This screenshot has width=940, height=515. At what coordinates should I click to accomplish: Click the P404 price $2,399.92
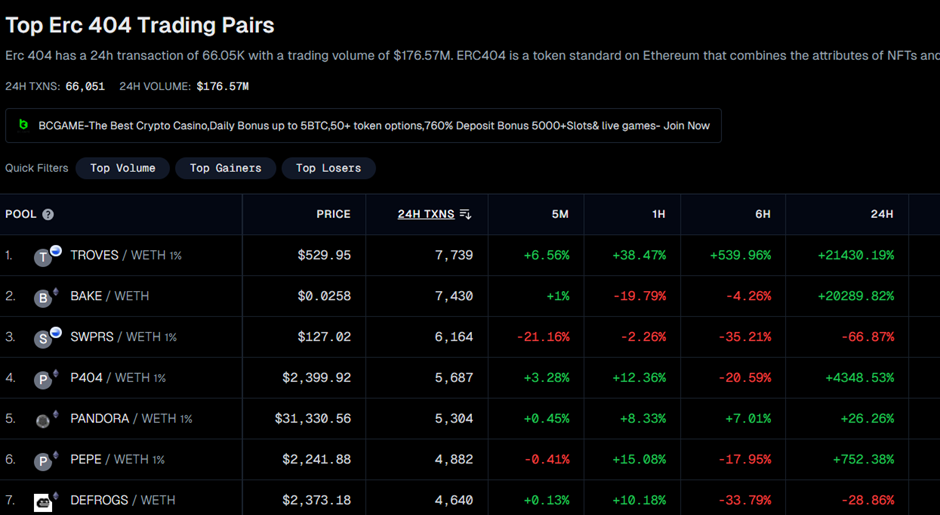(x=317, y=378)
